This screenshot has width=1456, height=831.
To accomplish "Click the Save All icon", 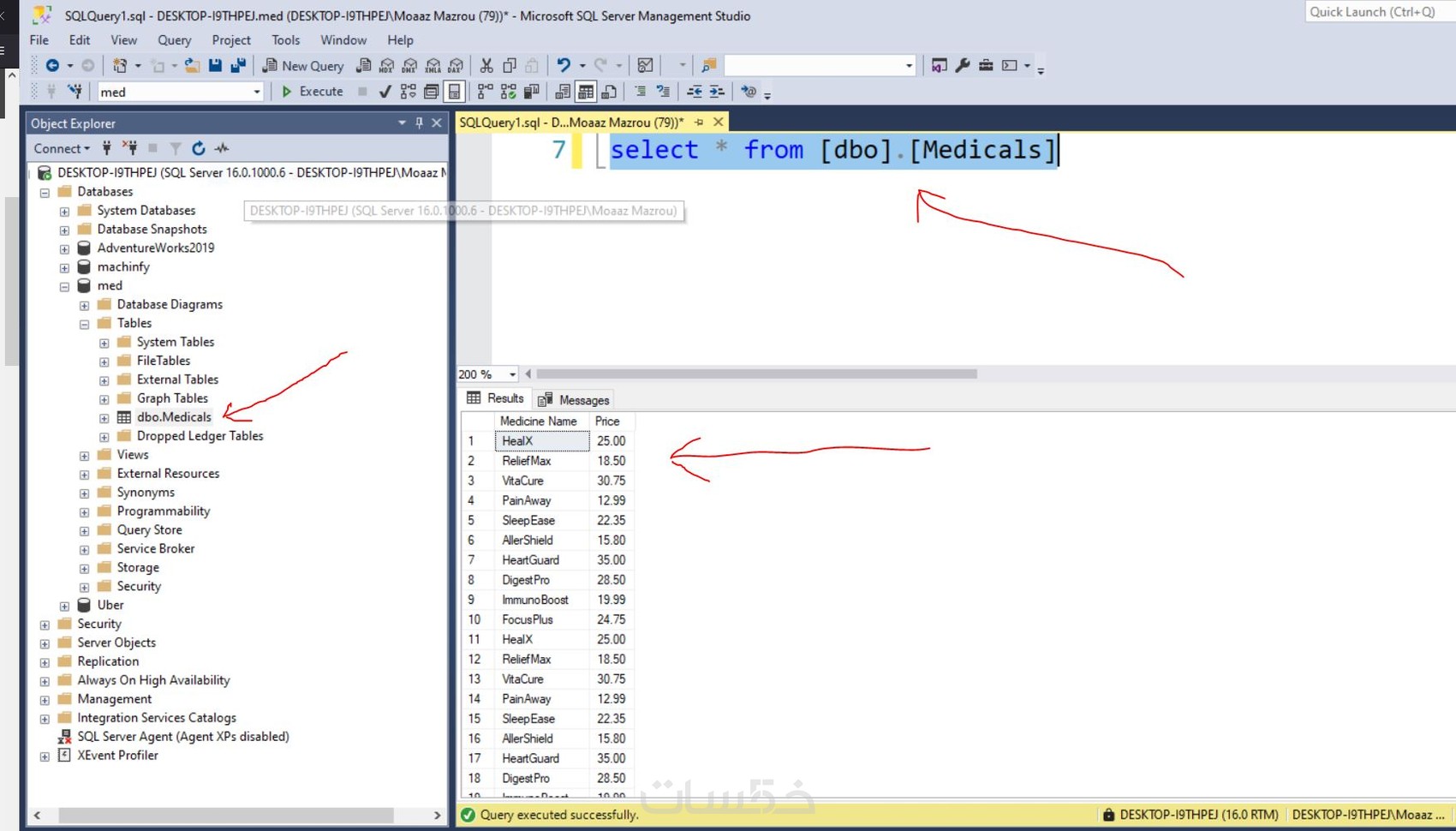I will 238,65.
